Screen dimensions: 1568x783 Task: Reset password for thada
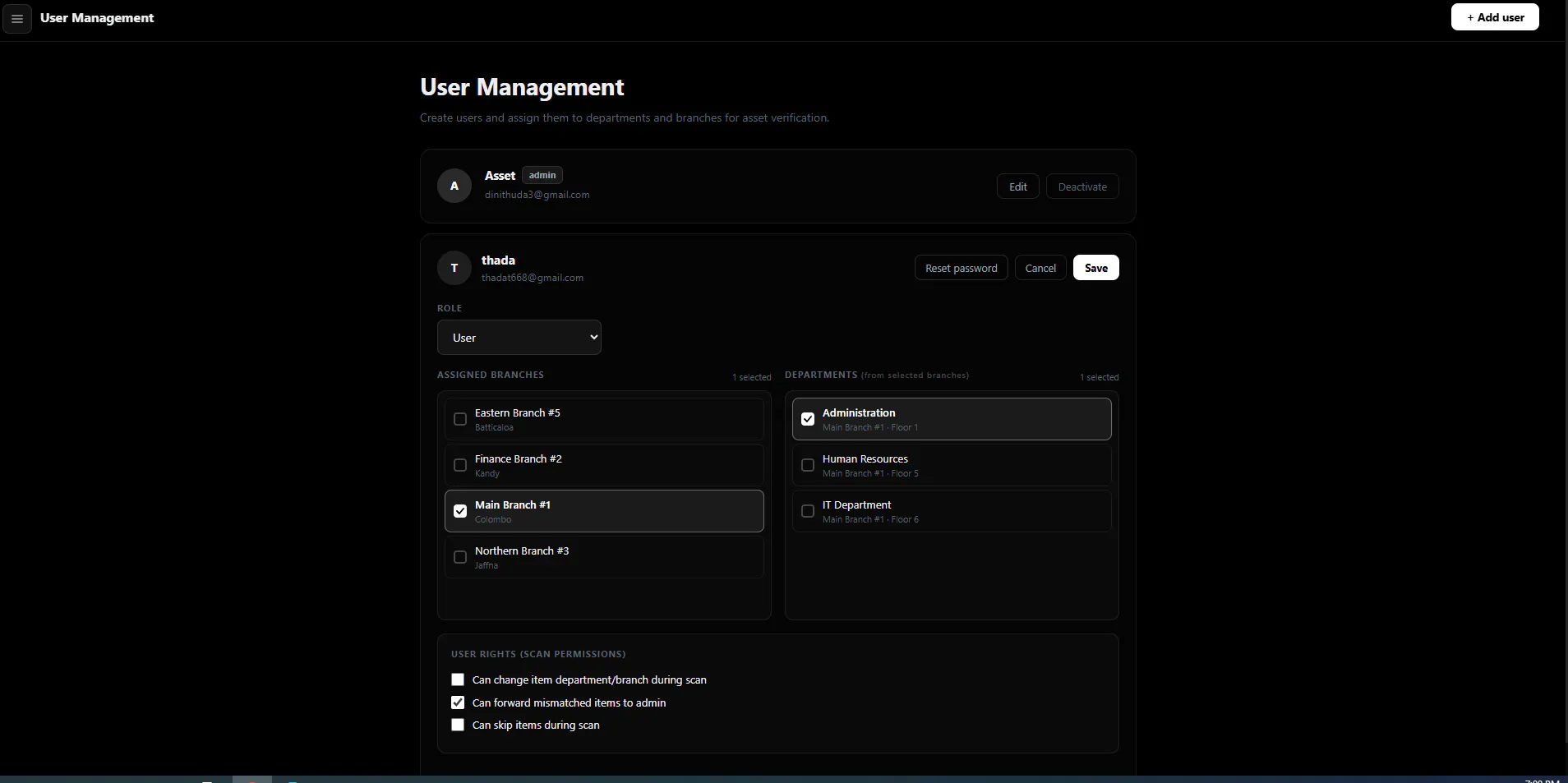pos(962,268)
